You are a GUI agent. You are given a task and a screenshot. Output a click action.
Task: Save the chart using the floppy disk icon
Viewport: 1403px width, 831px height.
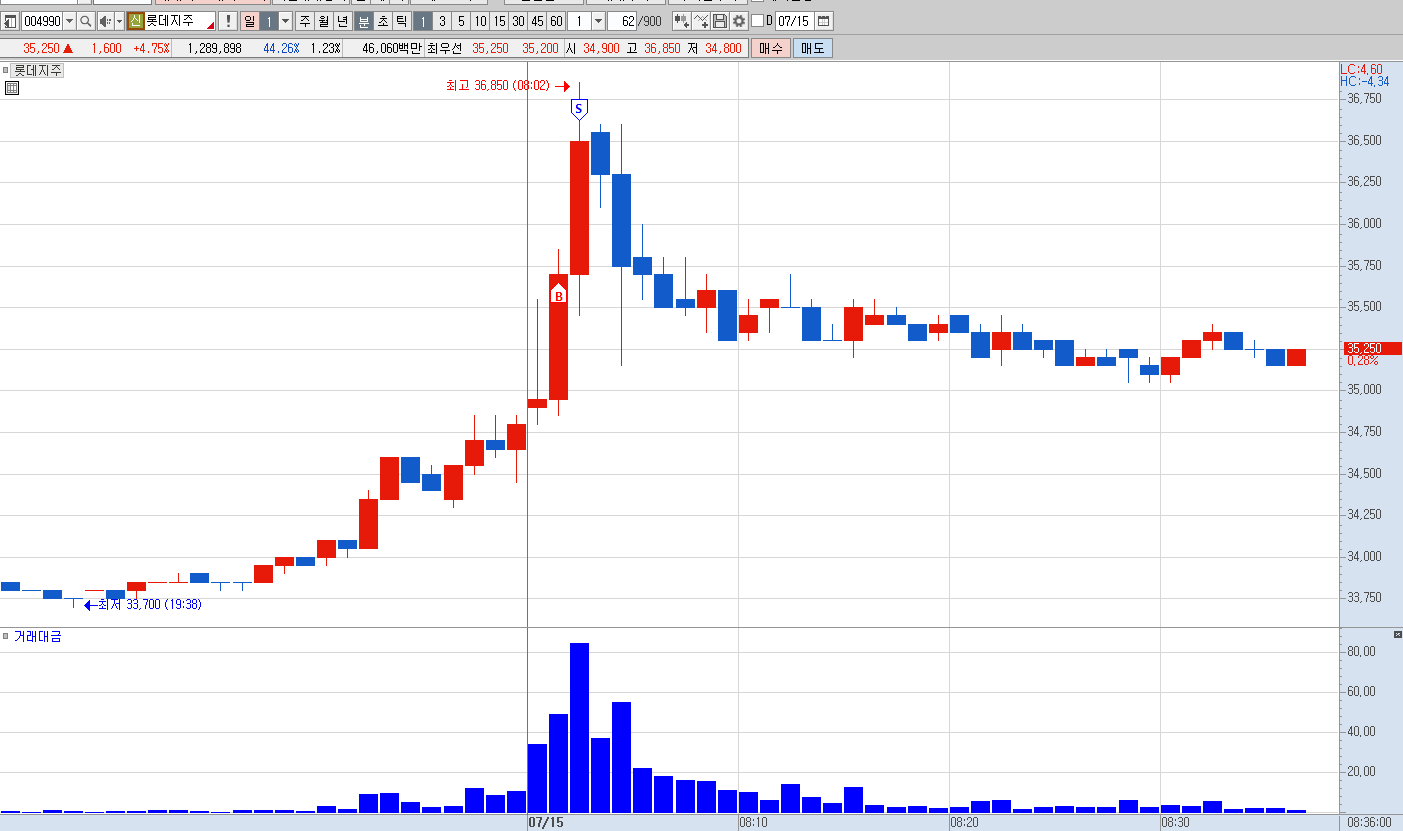click(720, 21)
